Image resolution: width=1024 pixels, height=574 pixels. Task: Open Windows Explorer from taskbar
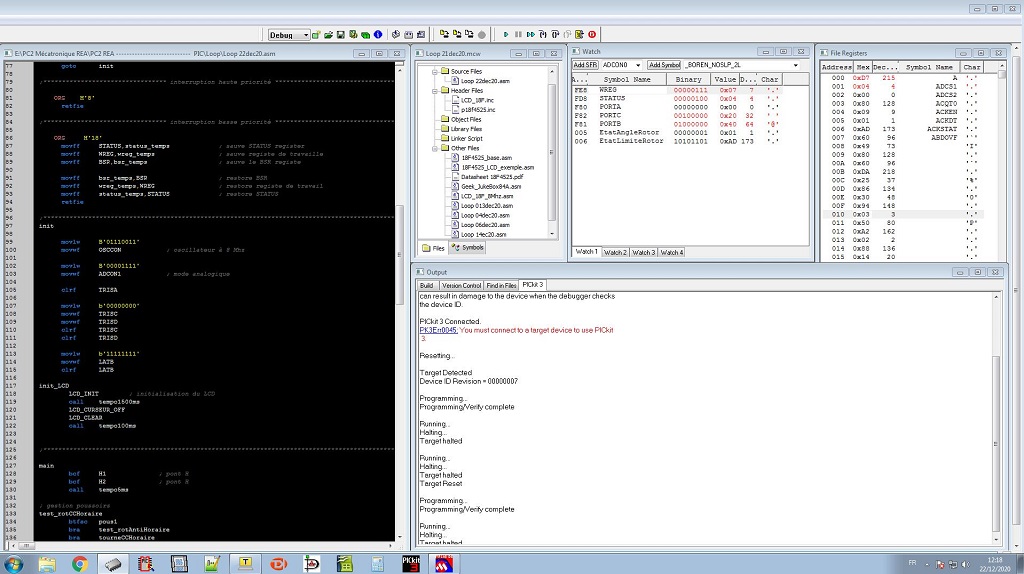[46, 564]
